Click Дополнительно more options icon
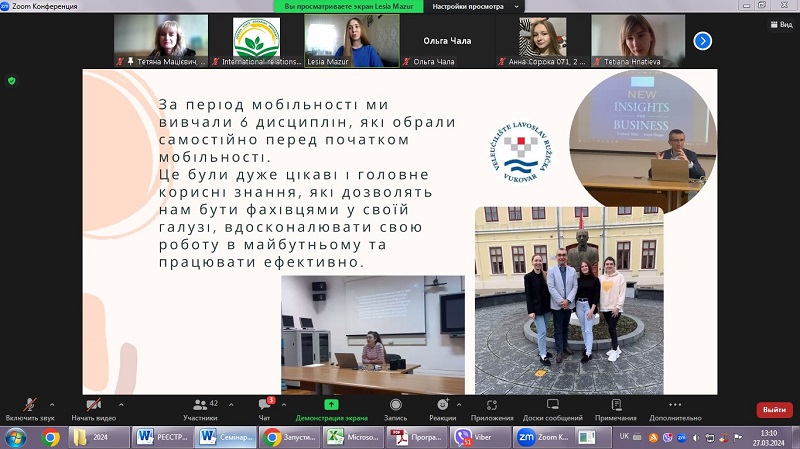The width and height of the screenshot is (800, 449). tap(675, 404)
